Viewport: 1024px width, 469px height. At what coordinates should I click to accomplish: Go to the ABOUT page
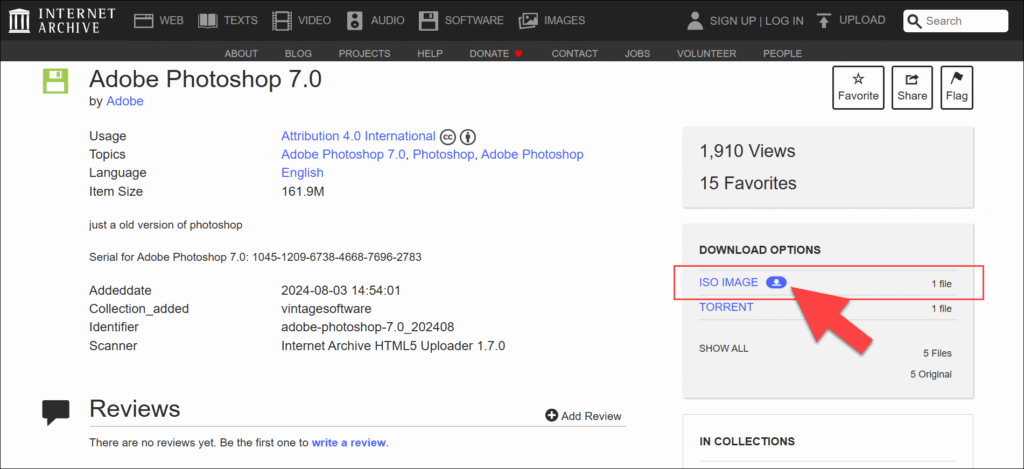tap(241, 54)
